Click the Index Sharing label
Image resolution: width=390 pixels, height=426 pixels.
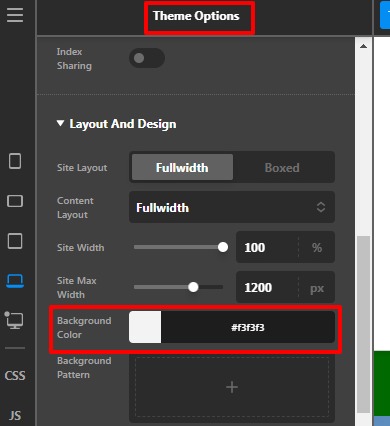pos(74,59)
